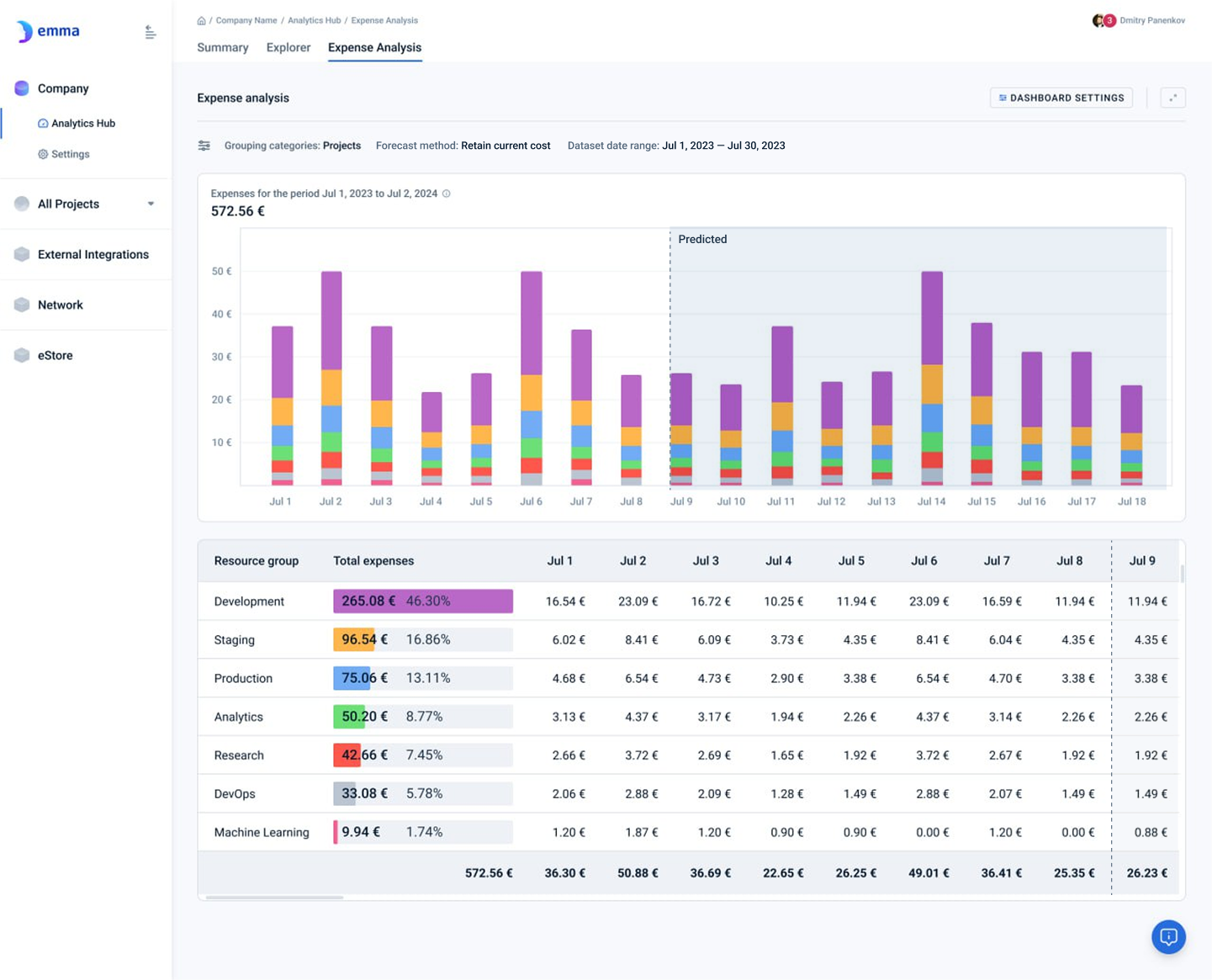Click the purple Development 265.08 € bar
The height and width of the screenshot is (980, 1212).
pyautogui.click(x=423, y=601)
